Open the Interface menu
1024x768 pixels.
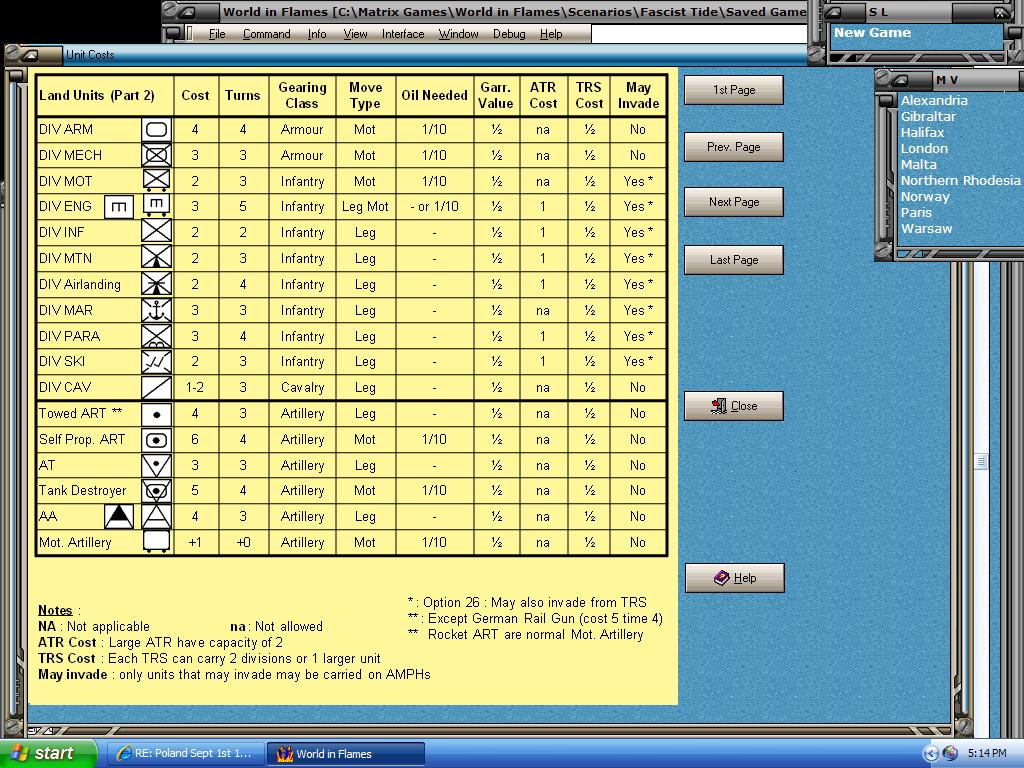click(403, 34)
